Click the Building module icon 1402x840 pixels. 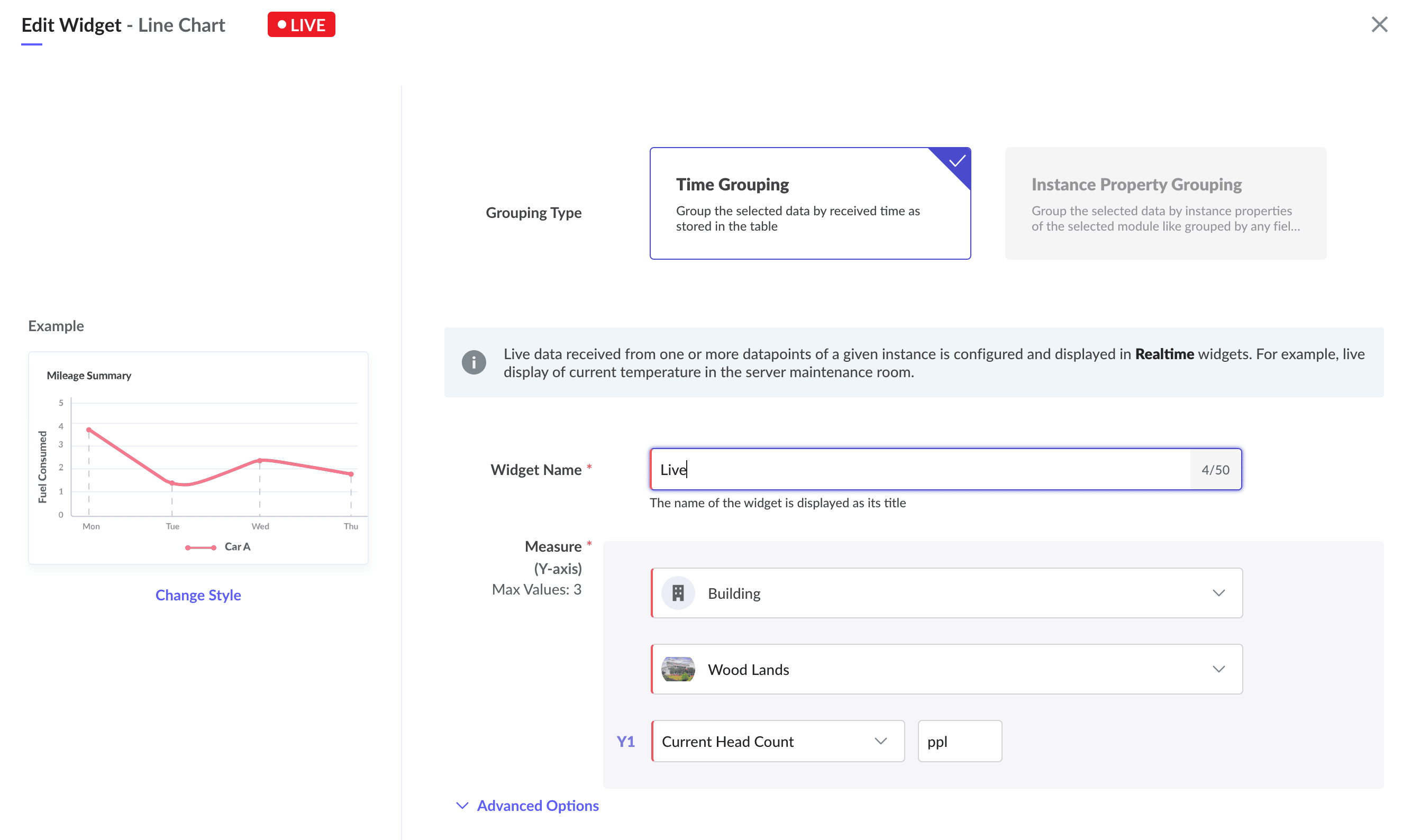click(678, 592)
